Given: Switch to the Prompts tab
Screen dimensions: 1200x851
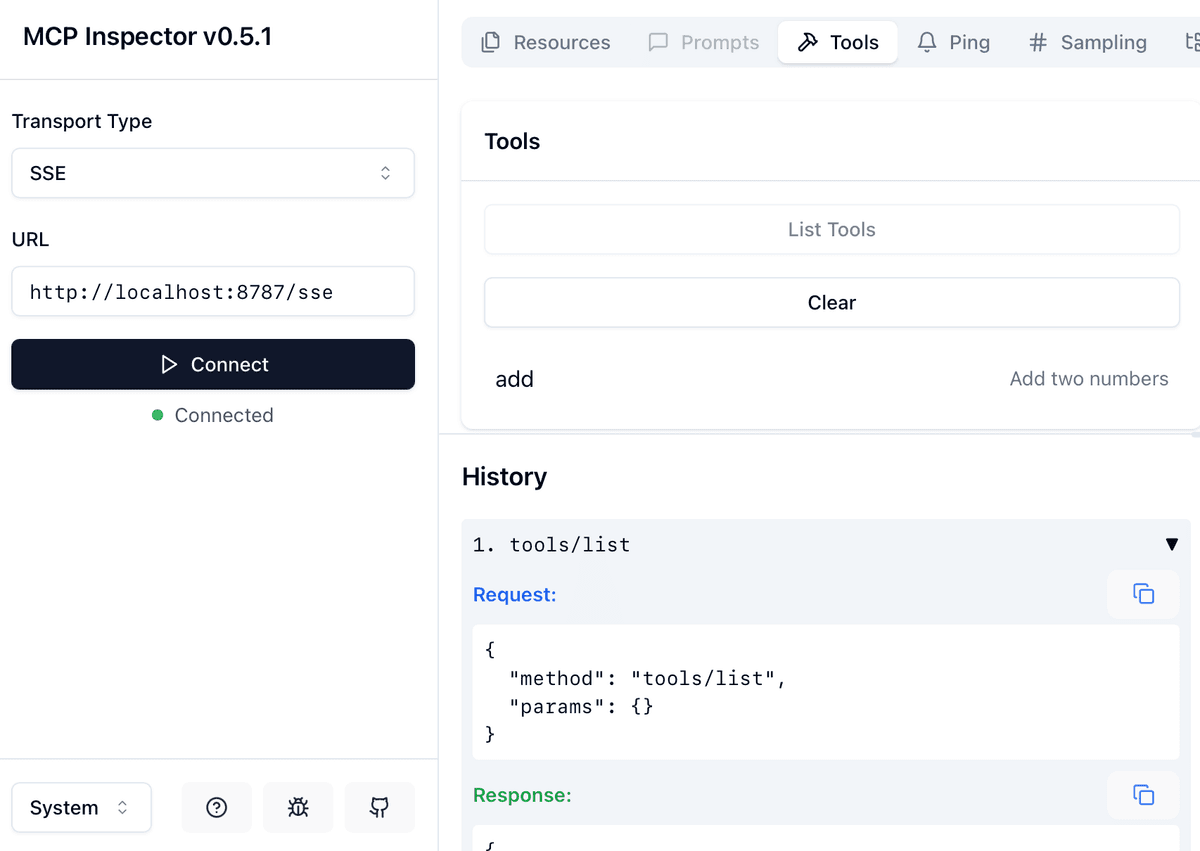Looking at the screenshot, I should pyautogui.click(x=704, y=42).
